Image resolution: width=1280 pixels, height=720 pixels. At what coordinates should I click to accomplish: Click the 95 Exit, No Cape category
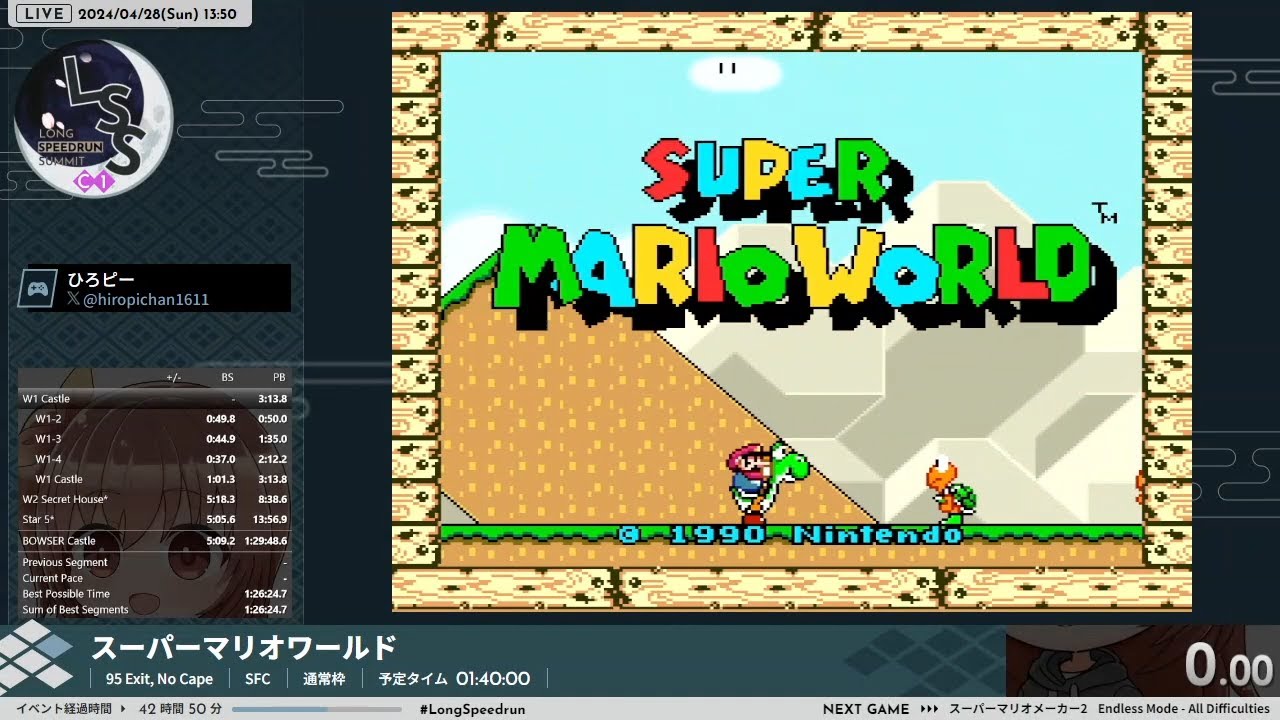click(159, 679)
